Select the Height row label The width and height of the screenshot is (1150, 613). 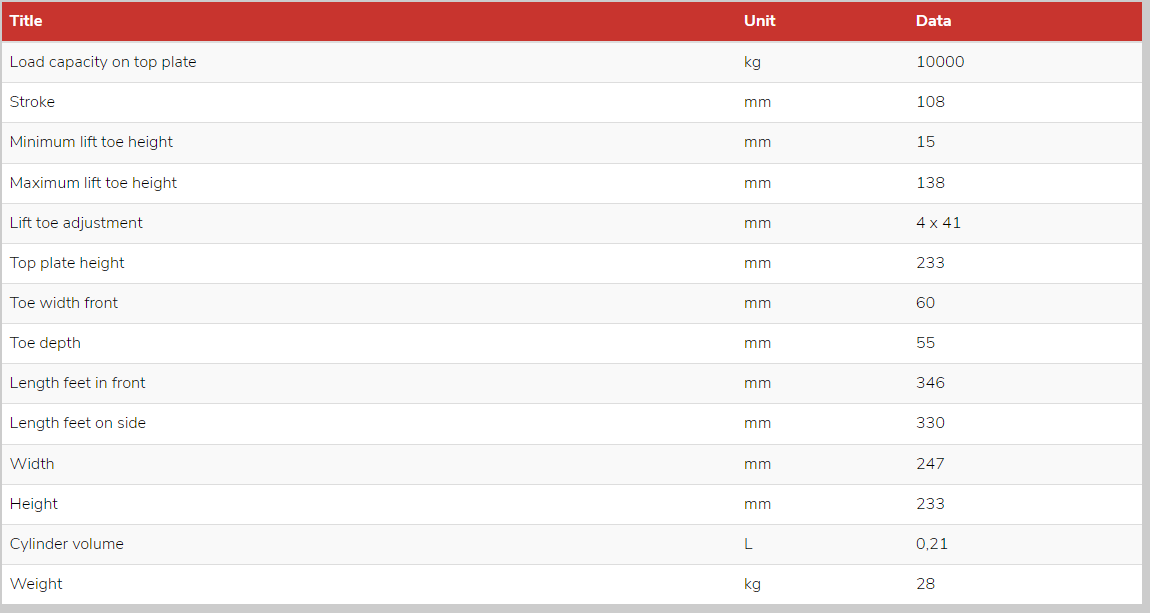click(34, 504)
